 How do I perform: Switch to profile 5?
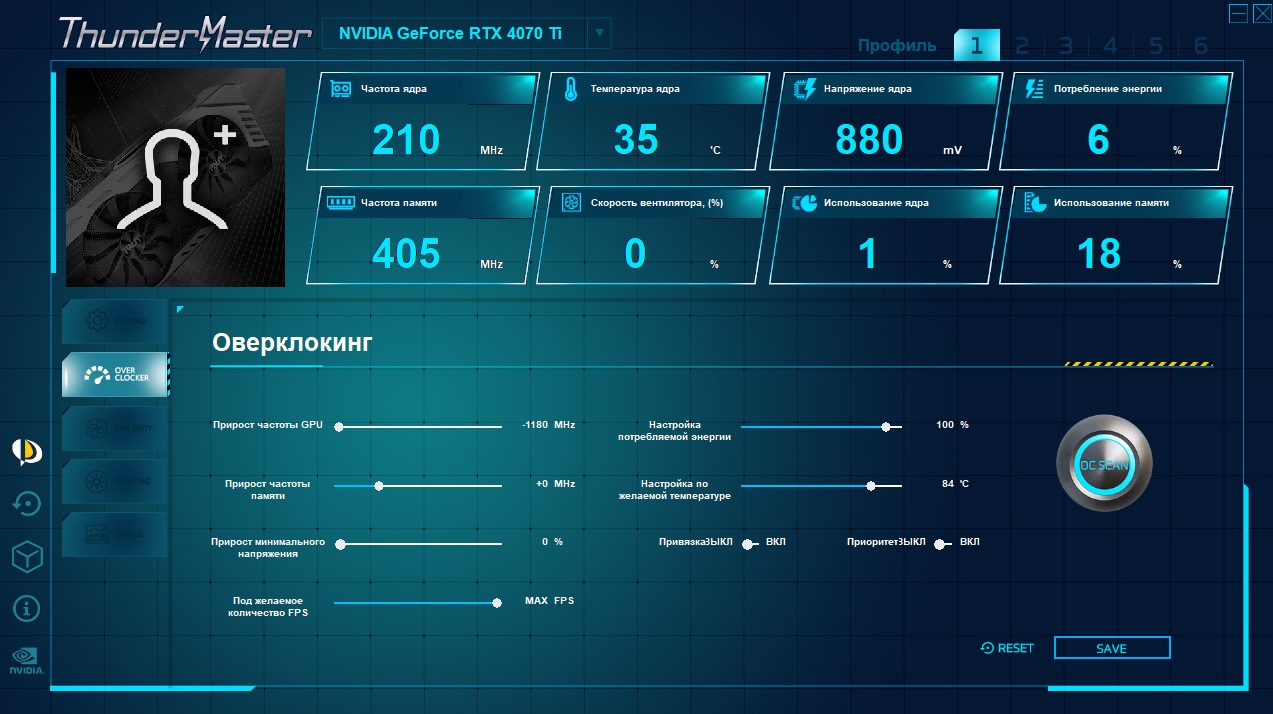(1156, 45)
